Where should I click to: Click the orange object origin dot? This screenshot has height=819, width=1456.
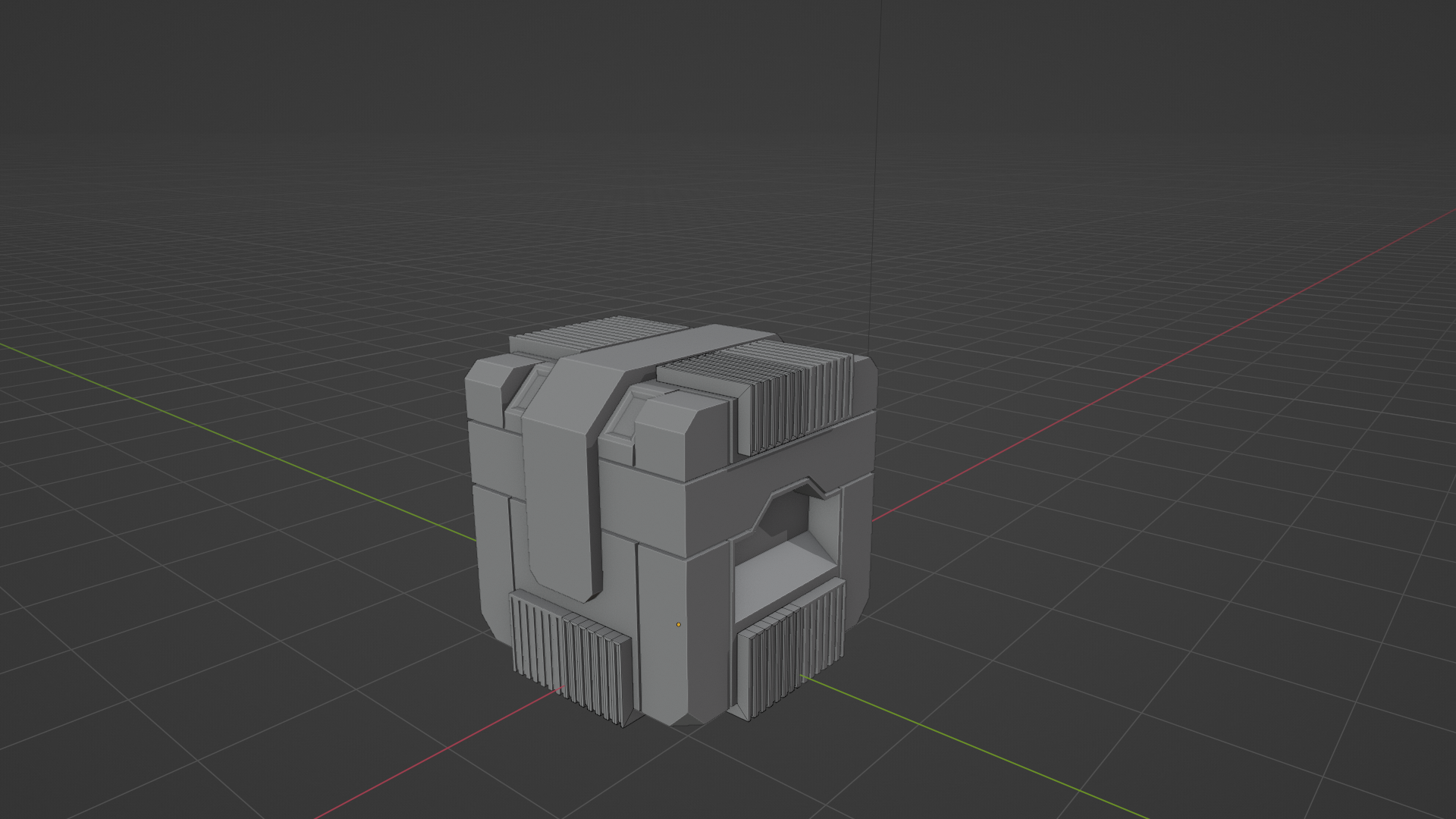tap(679, 625)
